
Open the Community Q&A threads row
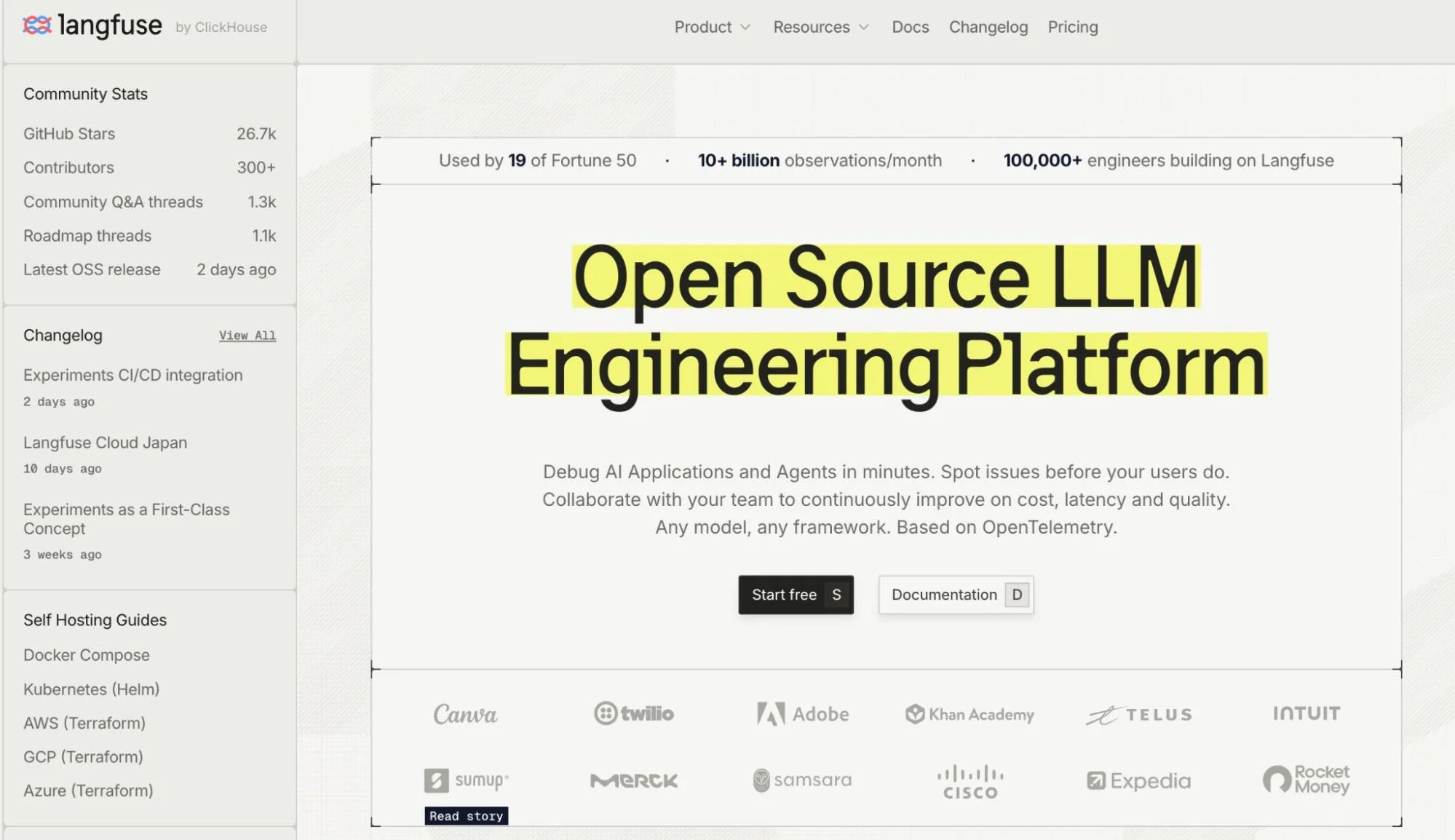click(149, 202)
